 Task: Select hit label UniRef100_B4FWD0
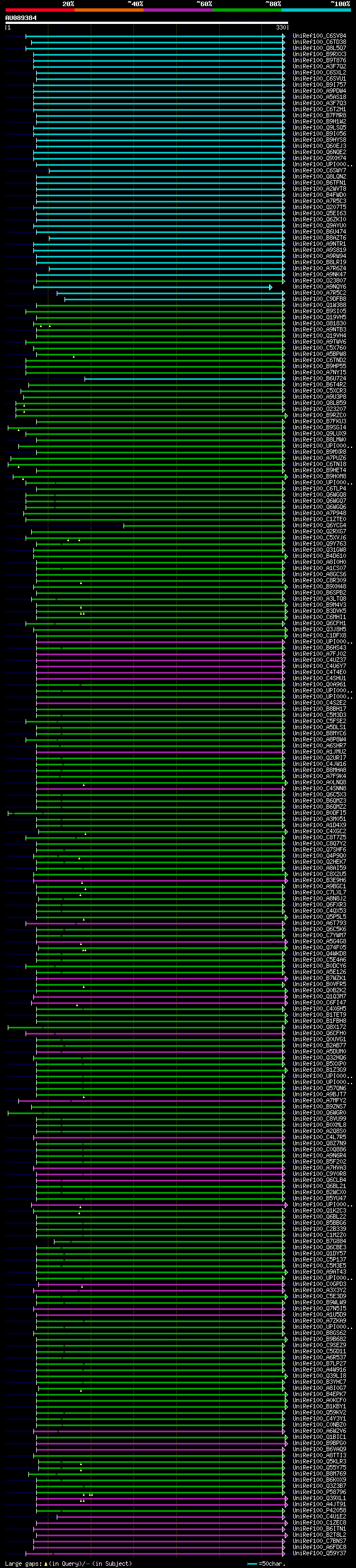tap(319, 195)
